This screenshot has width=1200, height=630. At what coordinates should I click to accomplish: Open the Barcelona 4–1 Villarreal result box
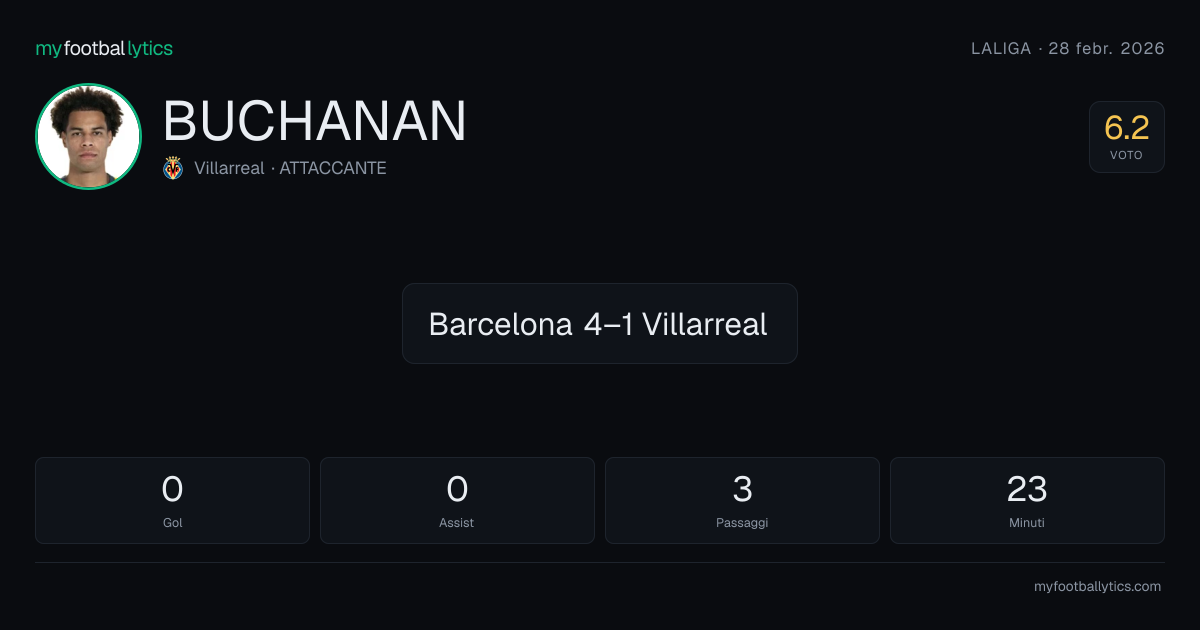click(599, 323)
